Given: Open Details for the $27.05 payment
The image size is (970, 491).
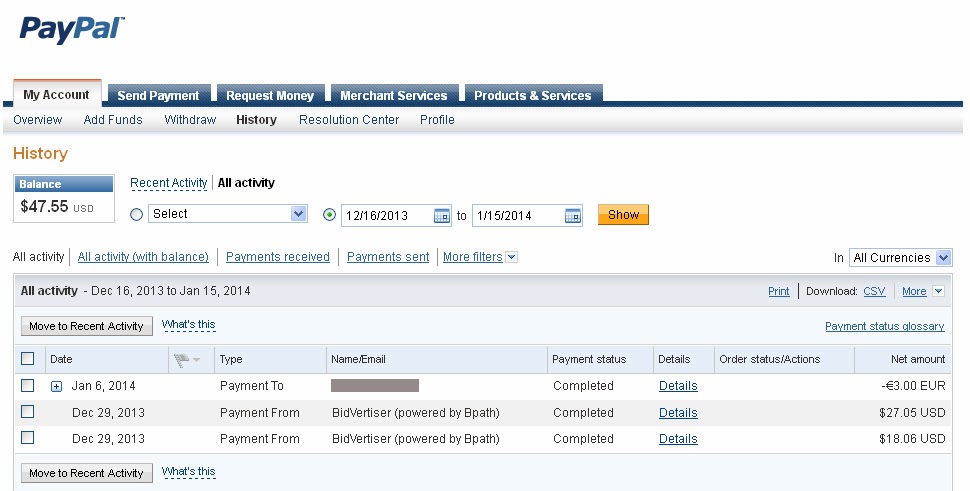Looking at the screenshot, I should pyautogui.click(x=678, y=413).
